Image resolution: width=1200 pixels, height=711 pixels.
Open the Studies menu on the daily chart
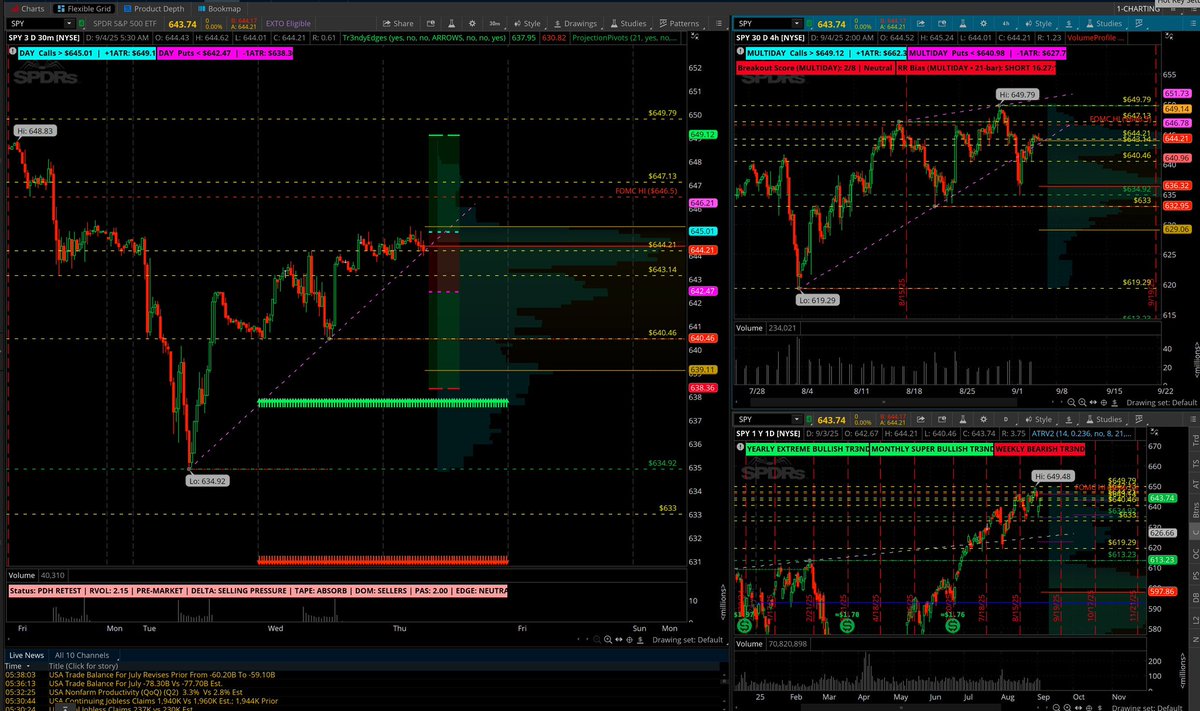tap(1105, 419)
